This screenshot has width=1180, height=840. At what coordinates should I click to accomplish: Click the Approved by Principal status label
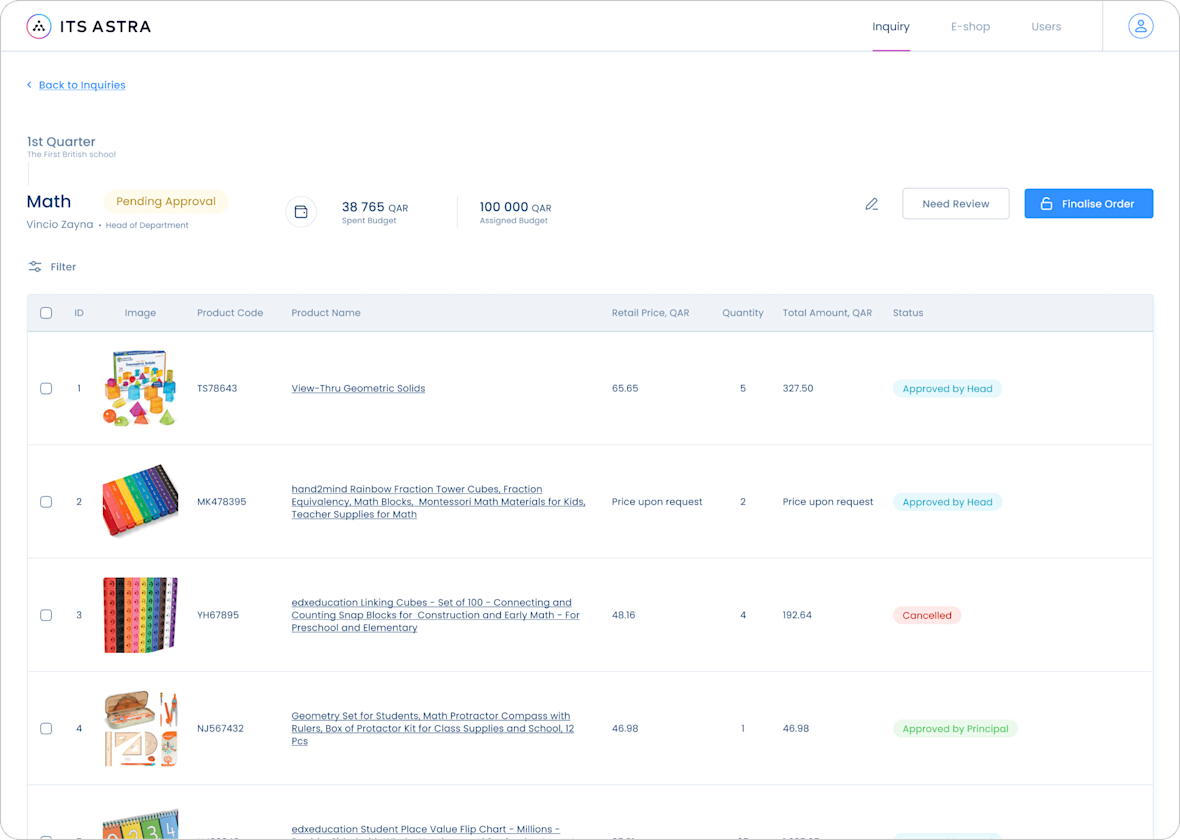(955, 728)
